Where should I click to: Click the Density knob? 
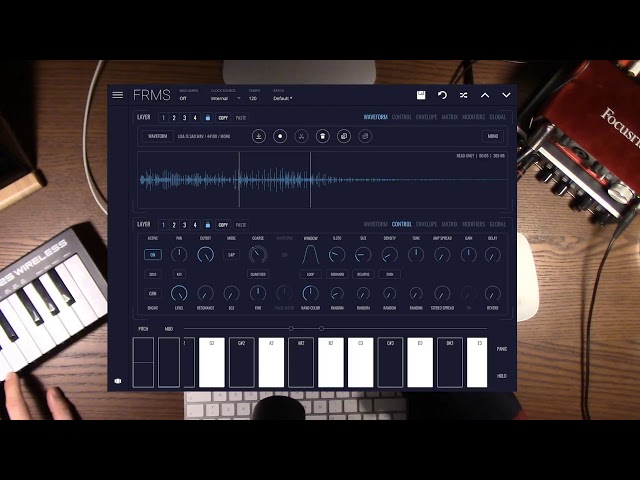pos(389,255)
